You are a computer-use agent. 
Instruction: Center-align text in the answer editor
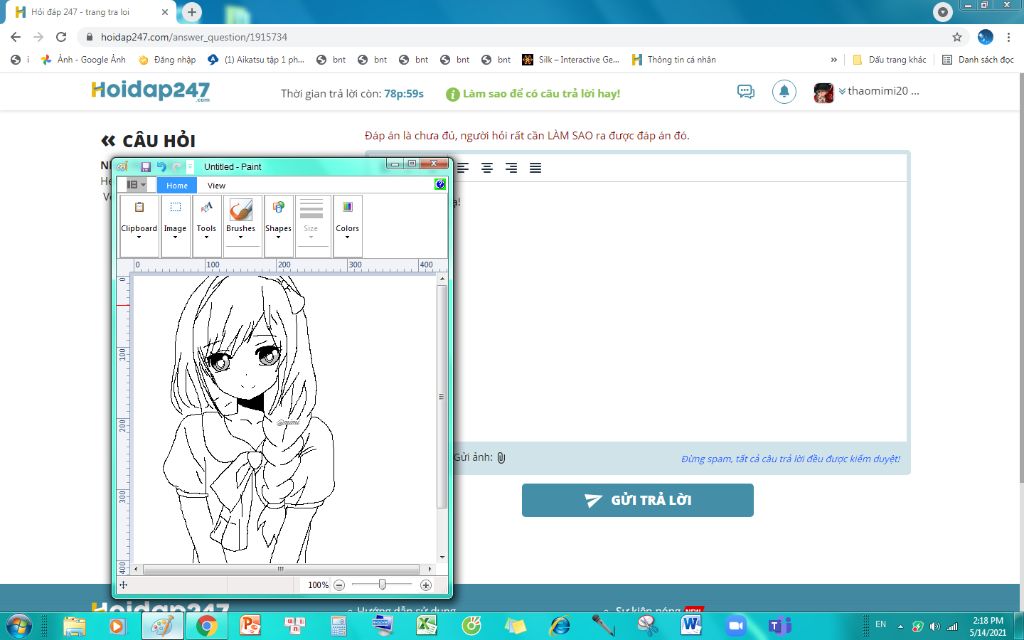[487, 168]
